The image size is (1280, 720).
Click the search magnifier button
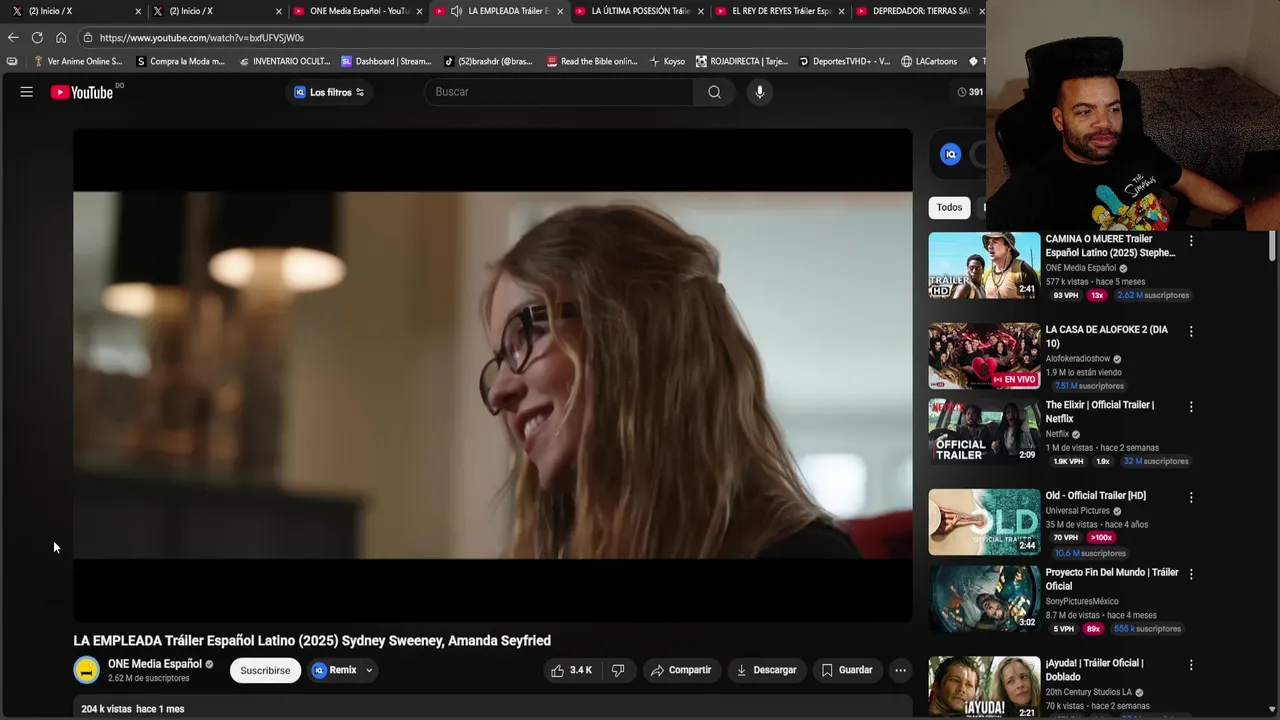tap(714, 92)
